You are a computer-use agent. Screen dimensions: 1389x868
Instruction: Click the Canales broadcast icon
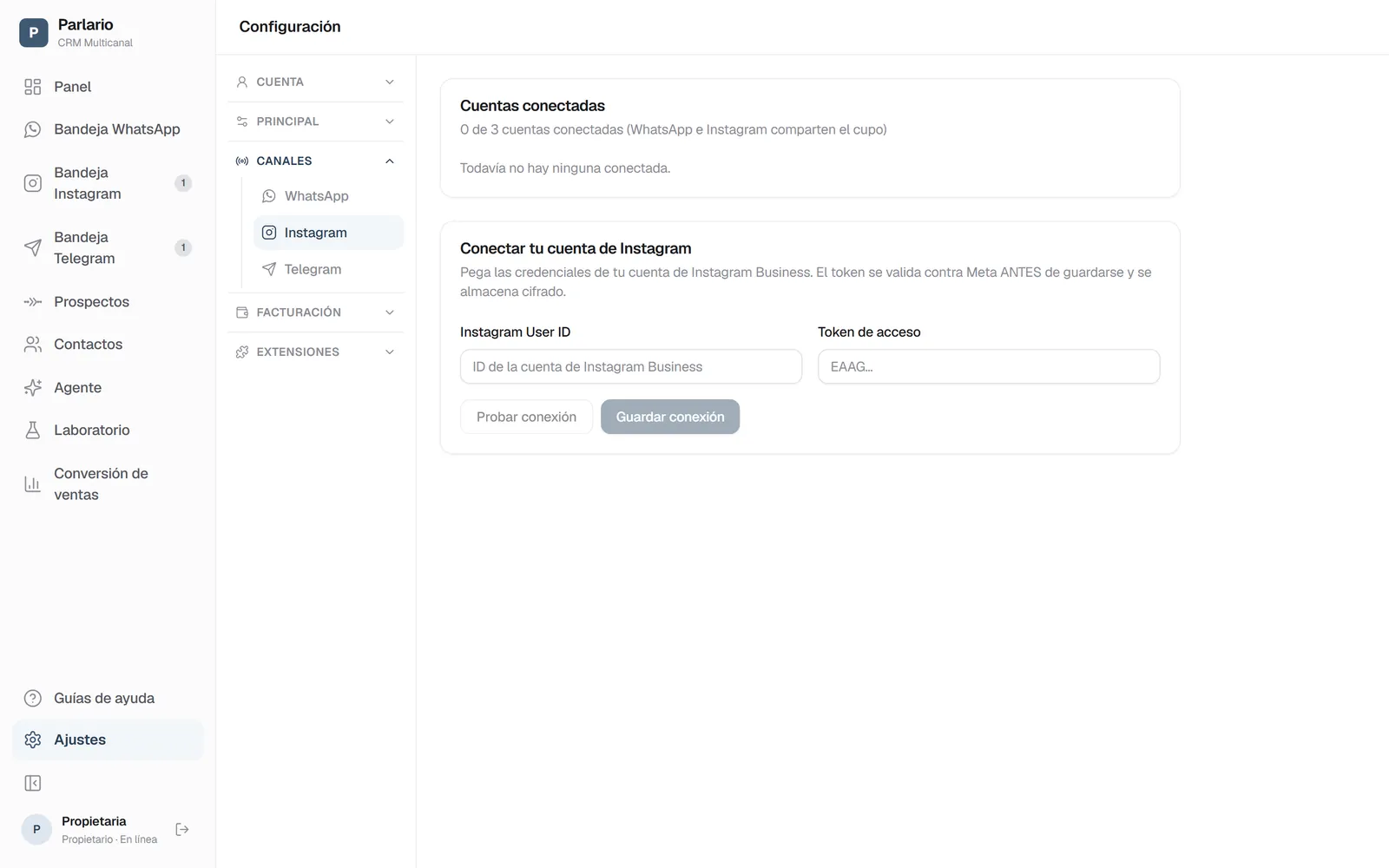pos(242,161)
